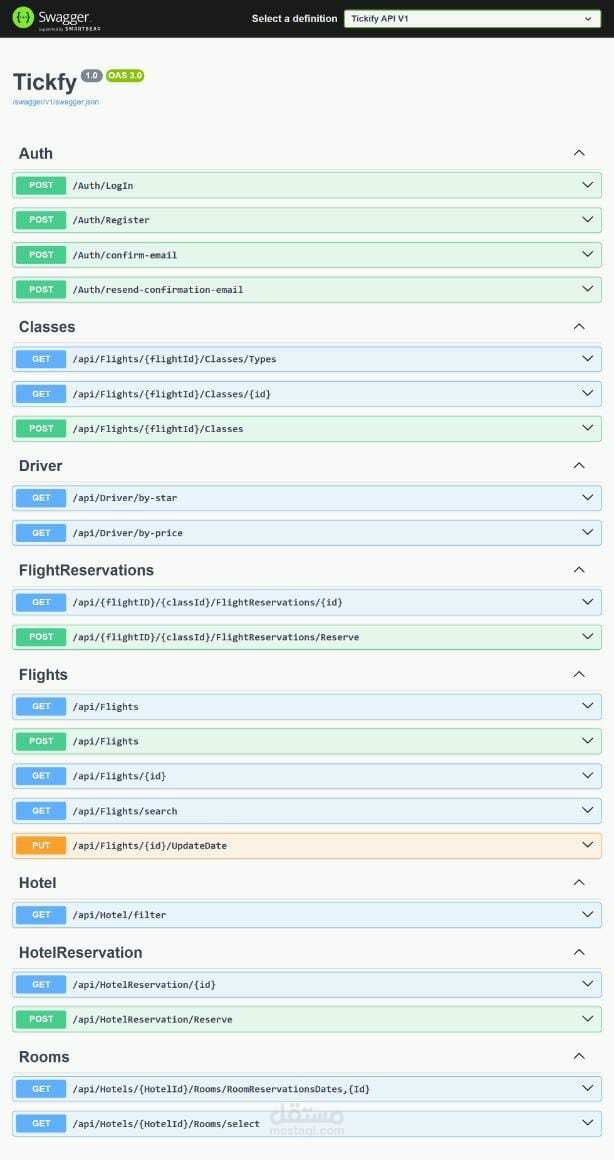Open the /swagger/v1/swagger.json link
This screenshot has width=614, height=1160.
tap(54, 101)
